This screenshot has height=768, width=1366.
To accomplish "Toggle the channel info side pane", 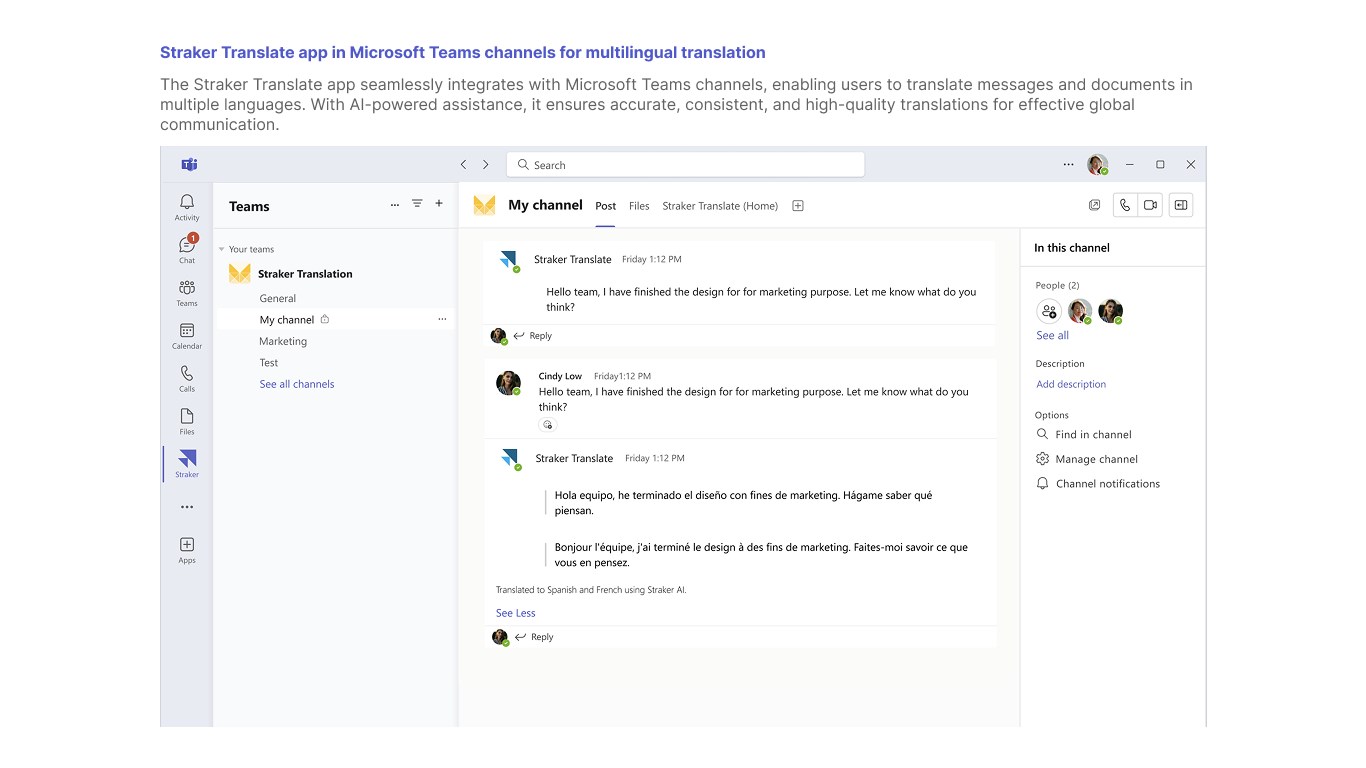I will point(1181,205).
